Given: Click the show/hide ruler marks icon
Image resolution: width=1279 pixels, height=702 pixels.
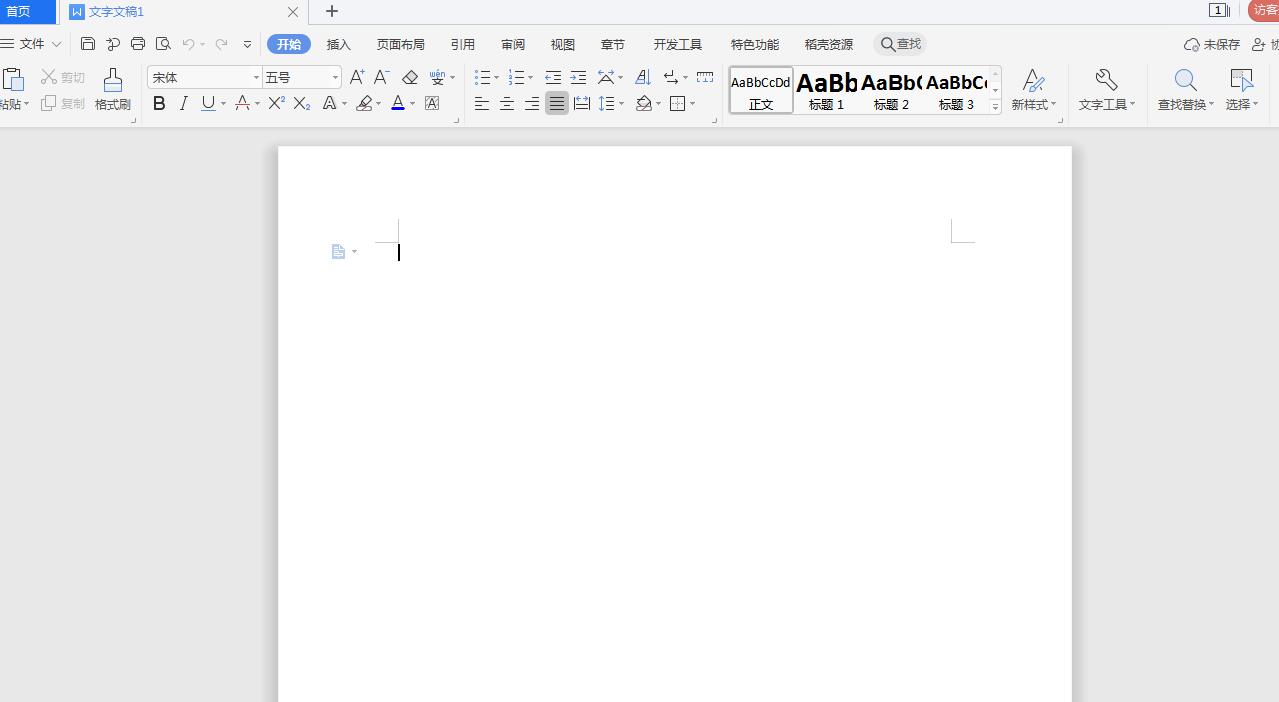Looking at the screenshot, I should 705,77.
